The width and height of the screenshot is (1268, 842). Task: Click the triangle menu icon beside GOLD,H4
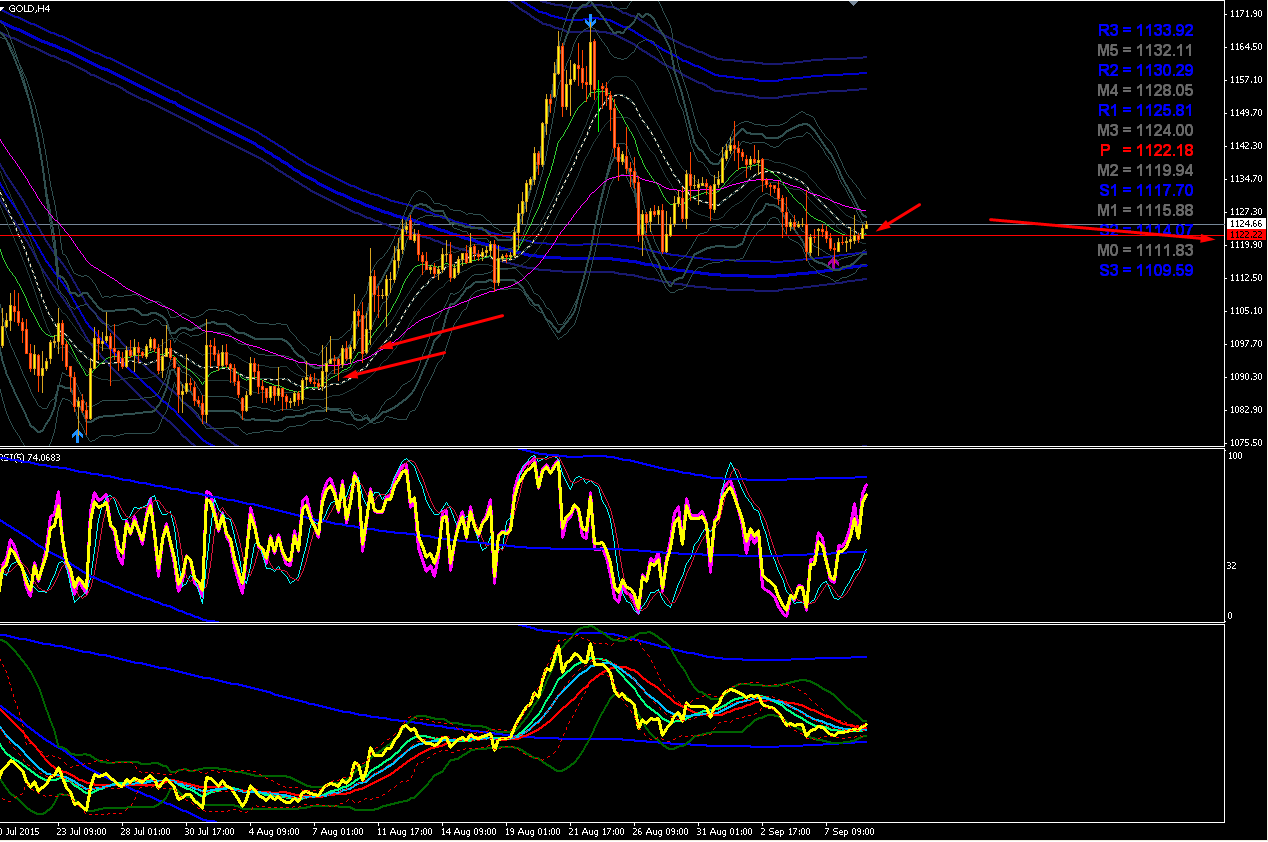[4, 8]
